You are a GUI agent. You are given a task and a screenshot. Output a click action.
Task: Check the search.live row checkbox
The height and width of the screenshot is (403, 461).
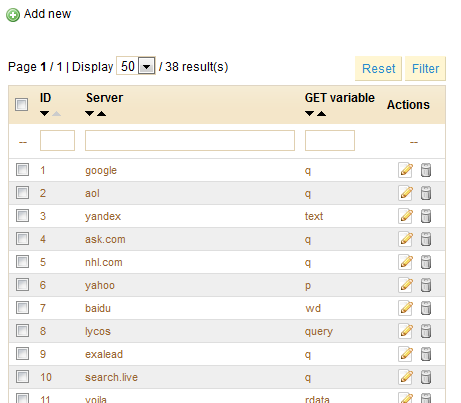pos(22,376)
